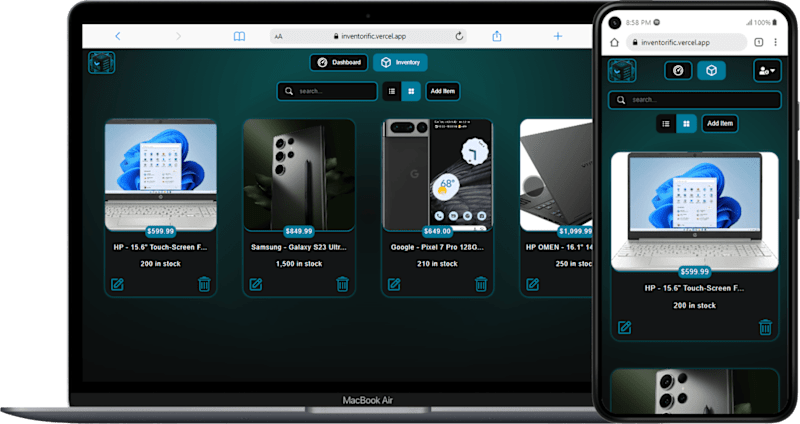The height and width of the screenshot is (424, 800).
Task: Click the HP OMEN - 16.1" title
Action: point(559,247)
